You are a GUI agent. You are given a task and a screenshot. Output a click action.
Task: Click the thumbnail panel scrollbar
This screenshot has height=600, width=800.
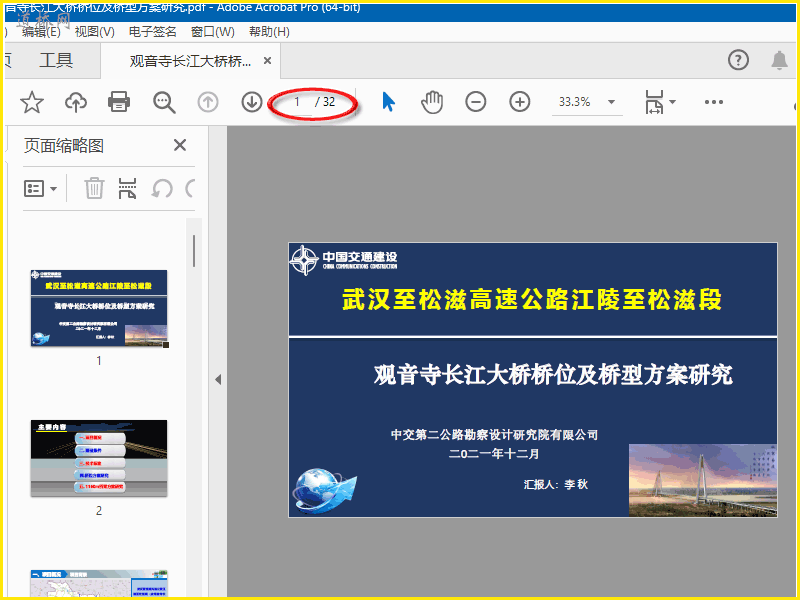point(193,251)
